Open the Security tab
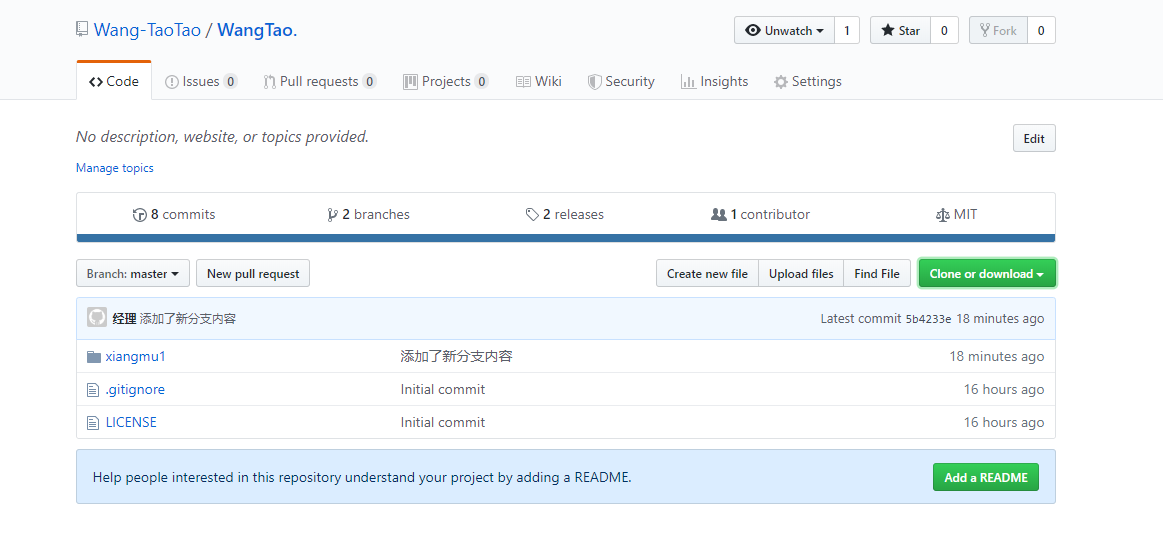This screenshot has width=1163, height=550. tap(622, 82)
